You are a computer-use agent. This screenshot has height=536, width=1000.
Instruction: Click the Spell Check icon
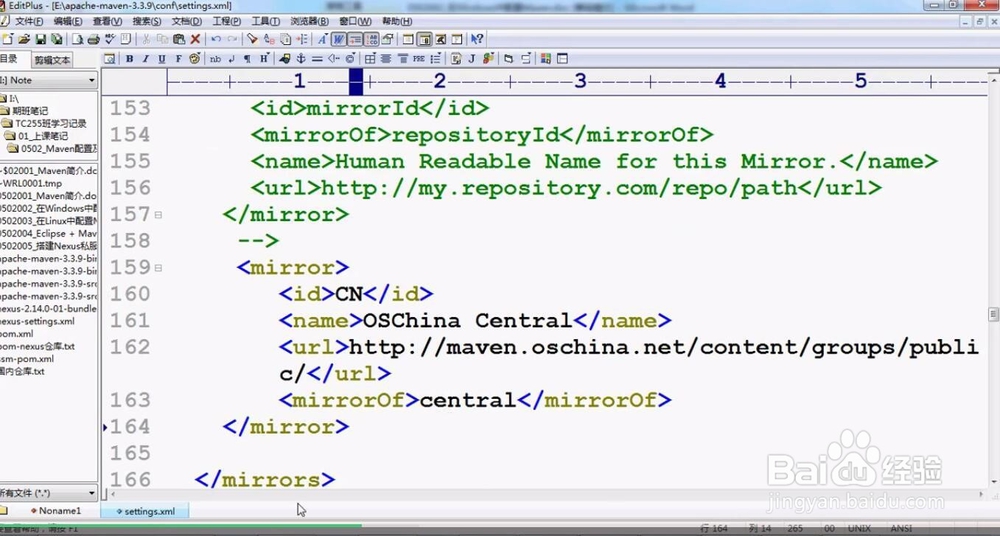pos(110,40)
